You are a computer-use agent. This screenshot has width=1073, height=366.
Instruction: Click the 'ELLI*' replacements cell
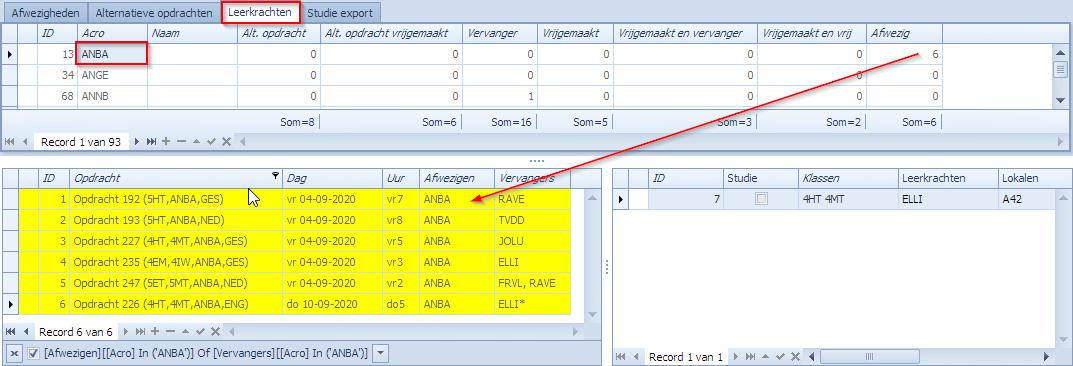pos(532,304)
